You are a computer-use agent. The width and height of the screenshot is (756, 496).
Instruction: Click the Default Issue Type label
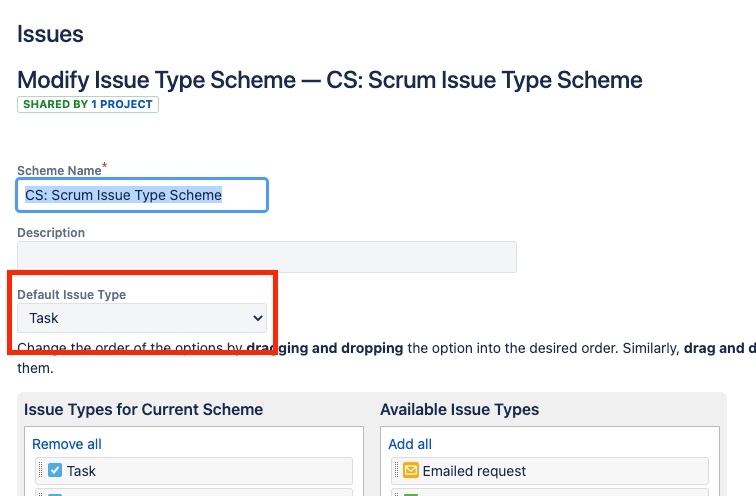[x=71, y=295]
